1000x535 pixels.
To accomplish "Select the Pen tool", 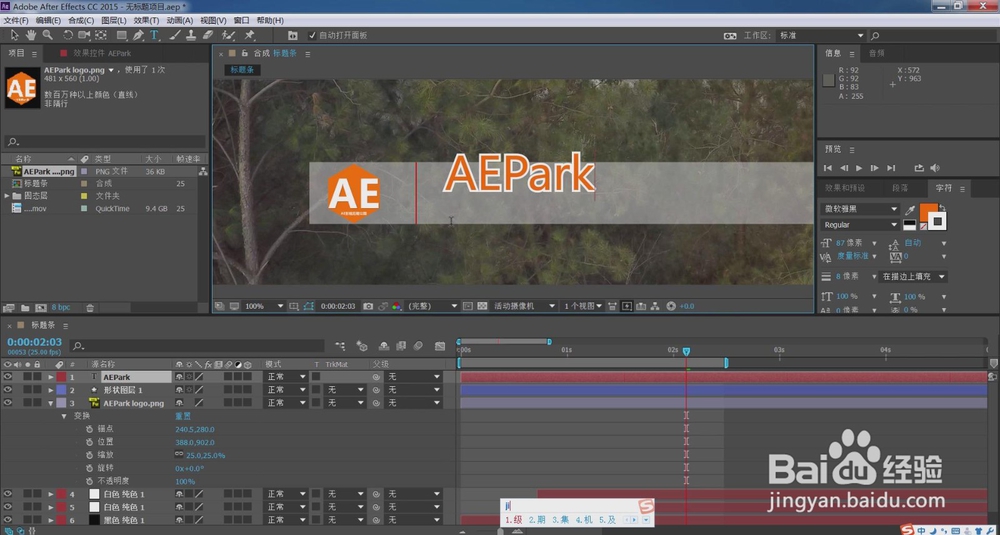I will tap(138, 35).
